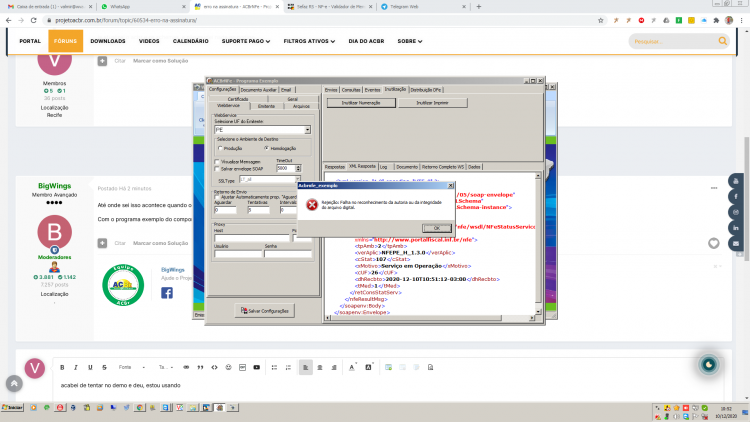Apply strikethrough in the reply editor
750x422 pixels.
[x=104, y=367]
